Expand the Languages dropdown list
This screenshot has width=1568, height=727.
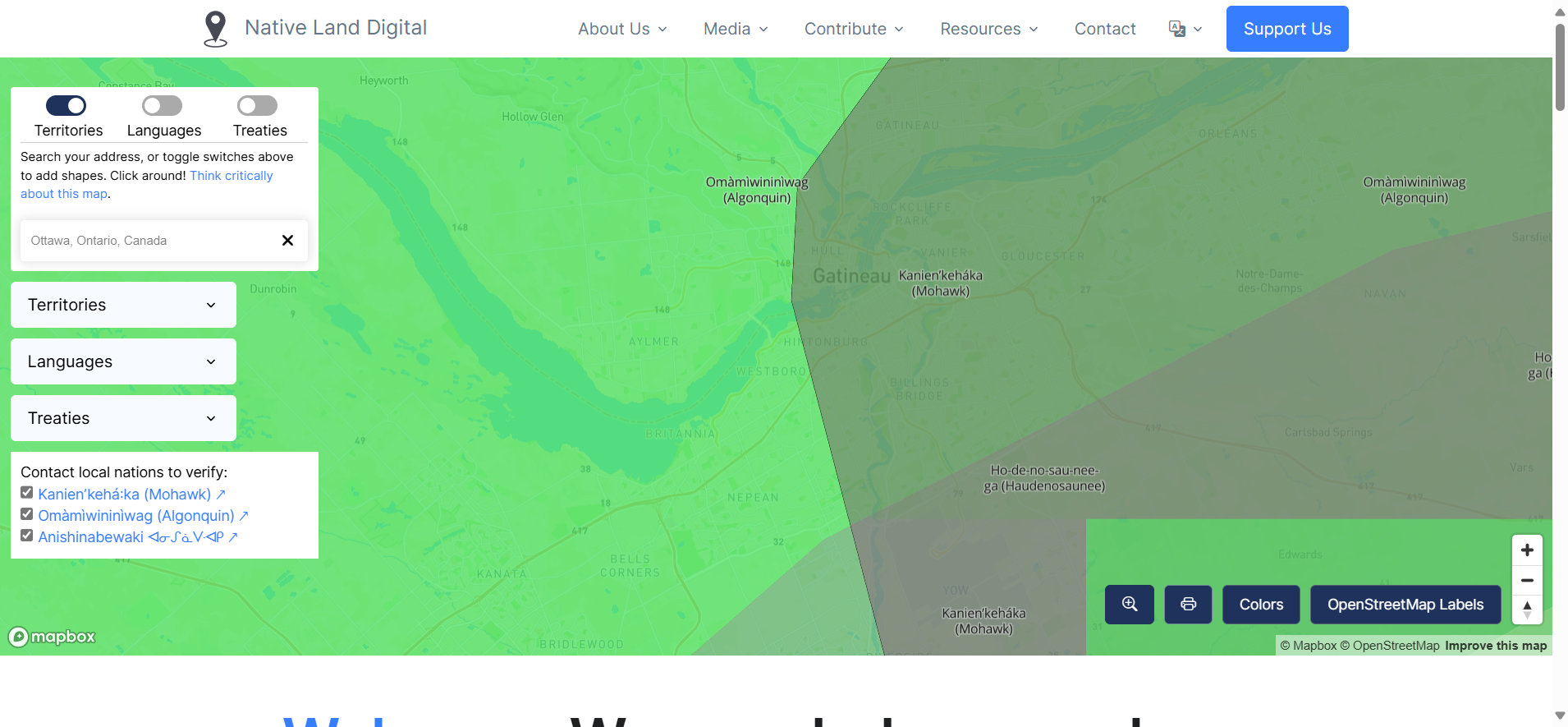123,361
